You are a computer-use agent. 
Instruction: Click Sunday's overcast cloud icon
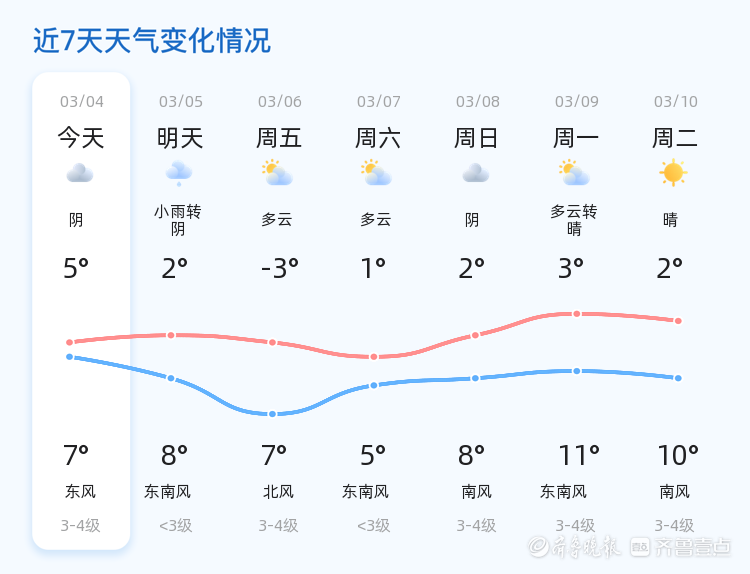pyautogui.click(x=475, y=174)
